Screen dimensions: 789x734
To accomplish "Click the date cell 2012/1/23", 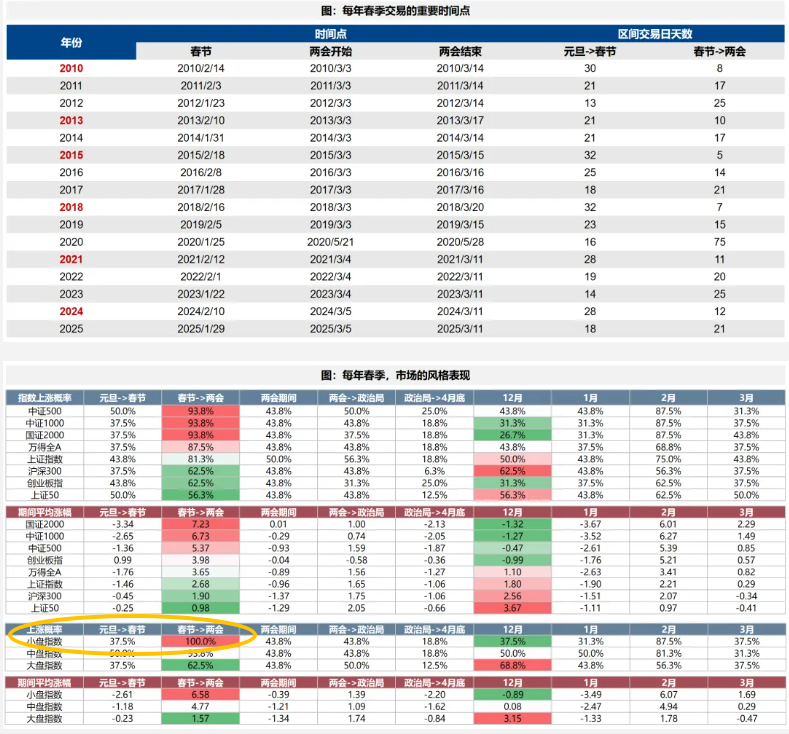I will [x=201, y=103].
